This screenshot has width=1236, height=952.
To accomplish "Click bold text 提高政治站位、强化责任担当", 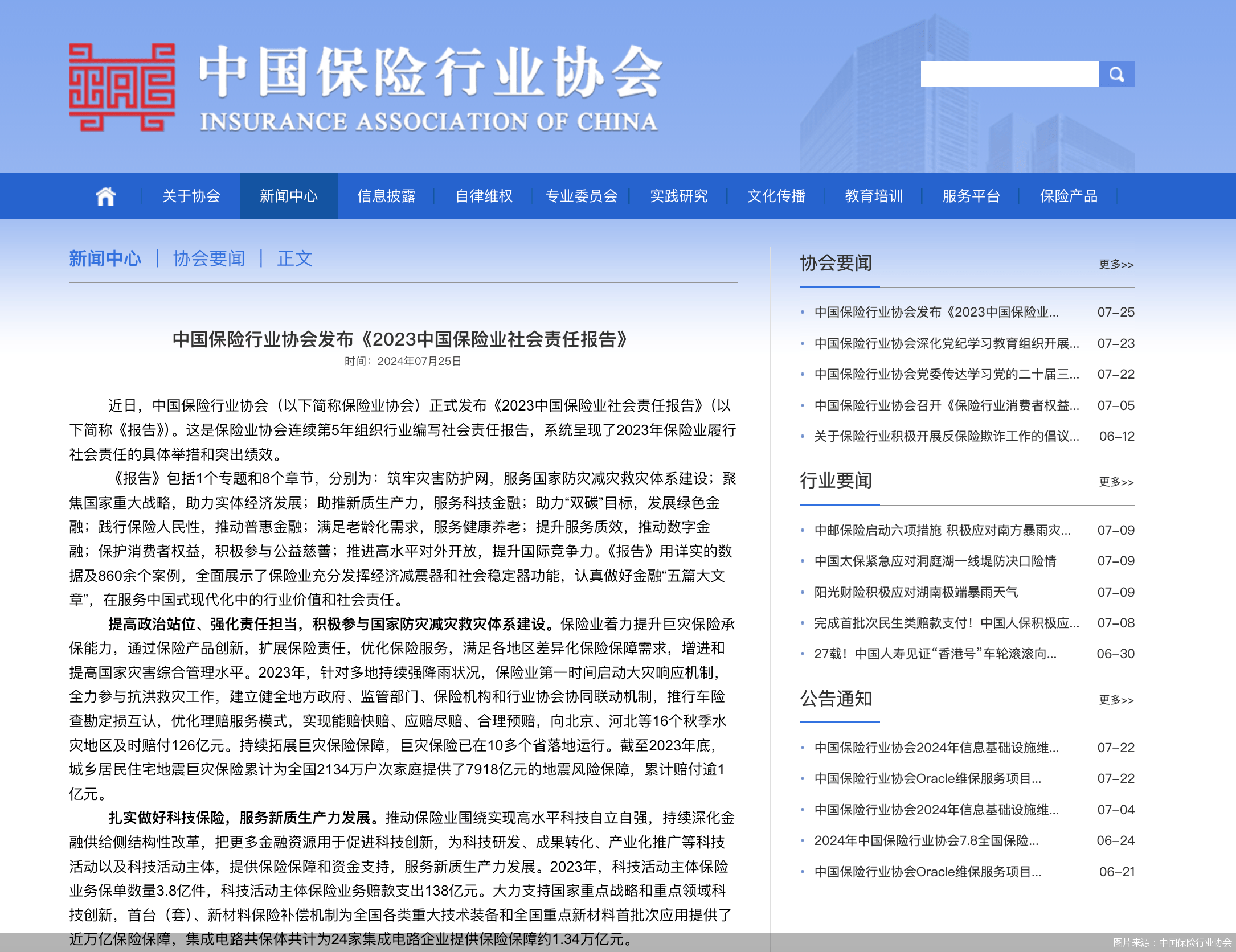I will [203, 624].
